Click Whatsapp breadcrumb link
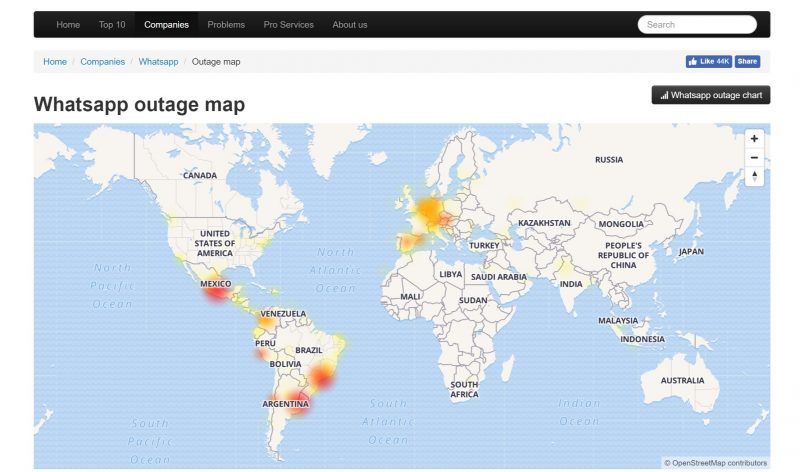This screenshot has width=800, height=472. tap(158, 62)
